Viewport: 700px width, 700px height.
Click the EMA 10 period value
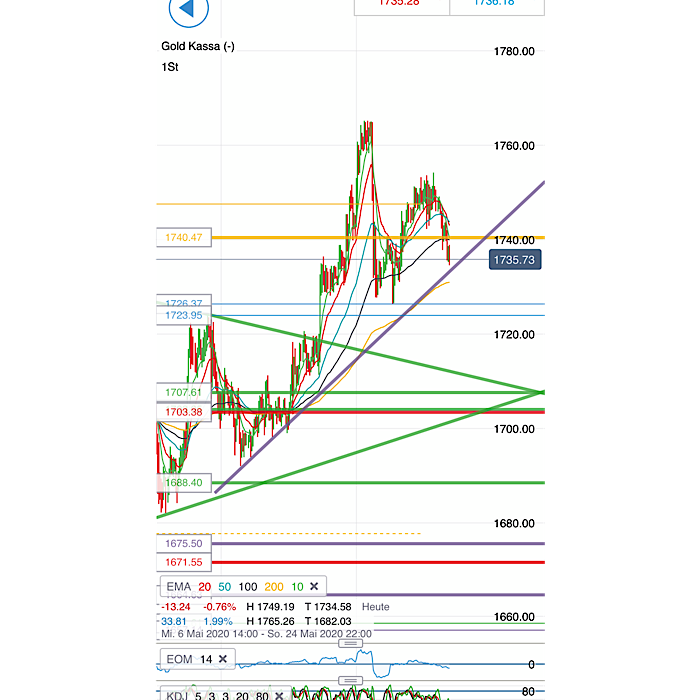297,587
